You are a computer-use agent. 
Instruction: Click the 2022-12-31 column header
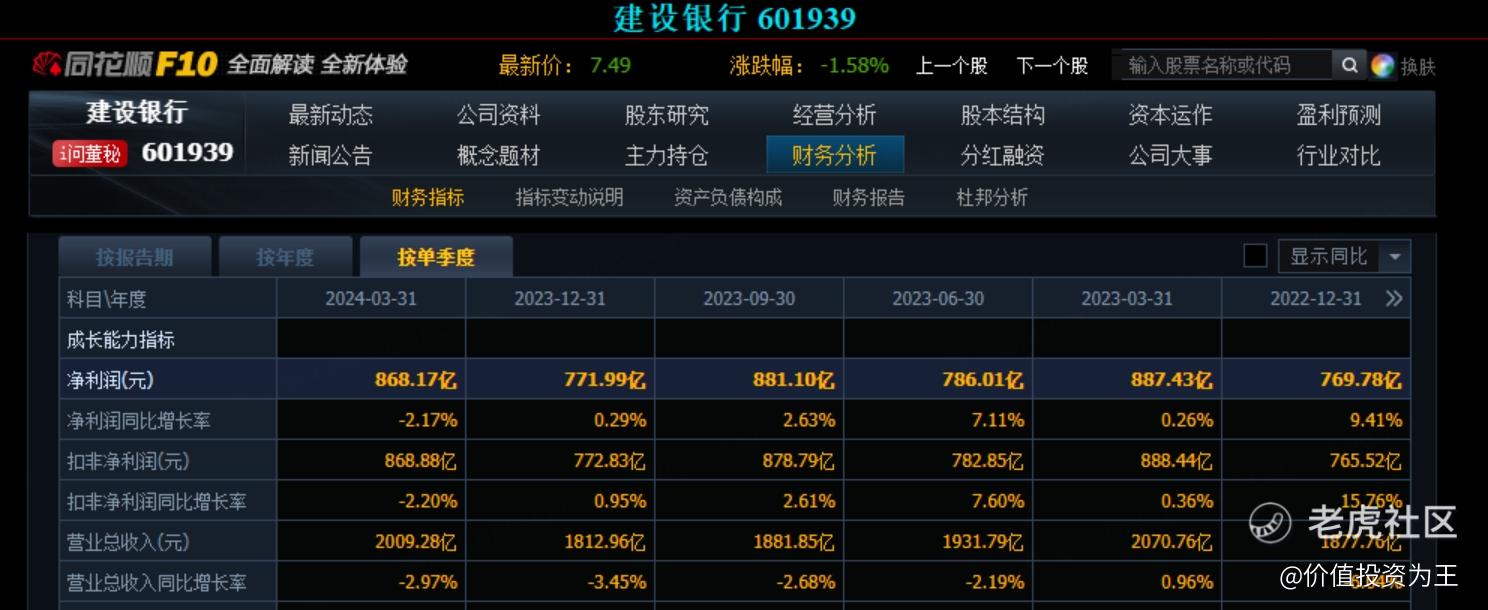coord(1316,298)
